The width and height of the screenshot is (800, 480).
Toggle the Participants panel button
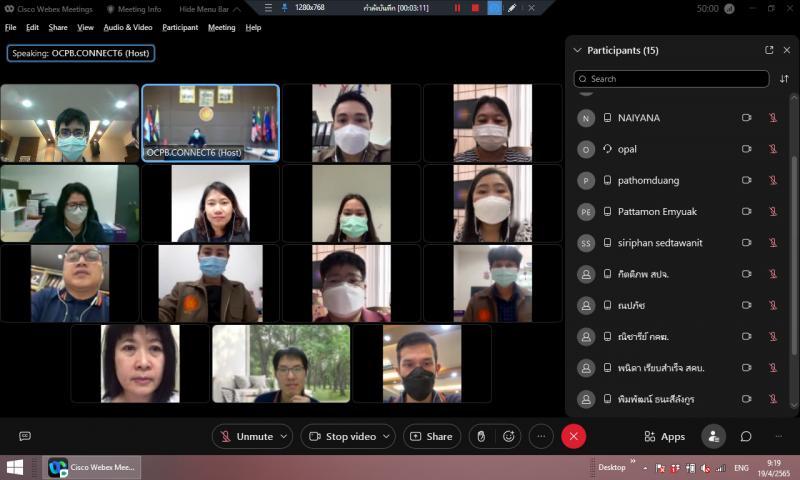tap(714, 436)
